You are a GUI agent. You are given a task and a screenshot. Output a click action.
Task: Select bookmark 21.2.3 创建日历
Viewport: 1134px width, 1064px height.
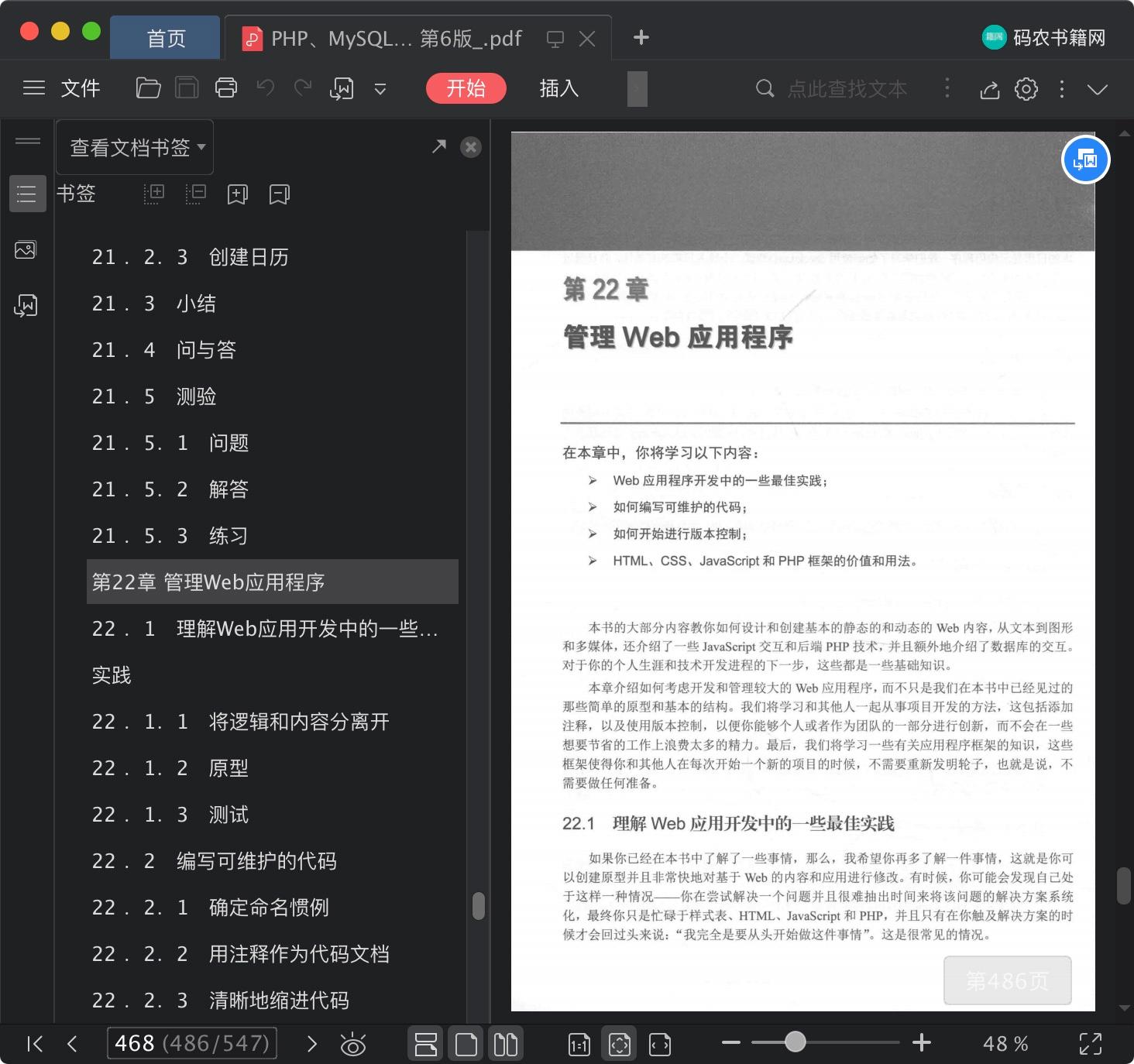[x=273, y=257]
